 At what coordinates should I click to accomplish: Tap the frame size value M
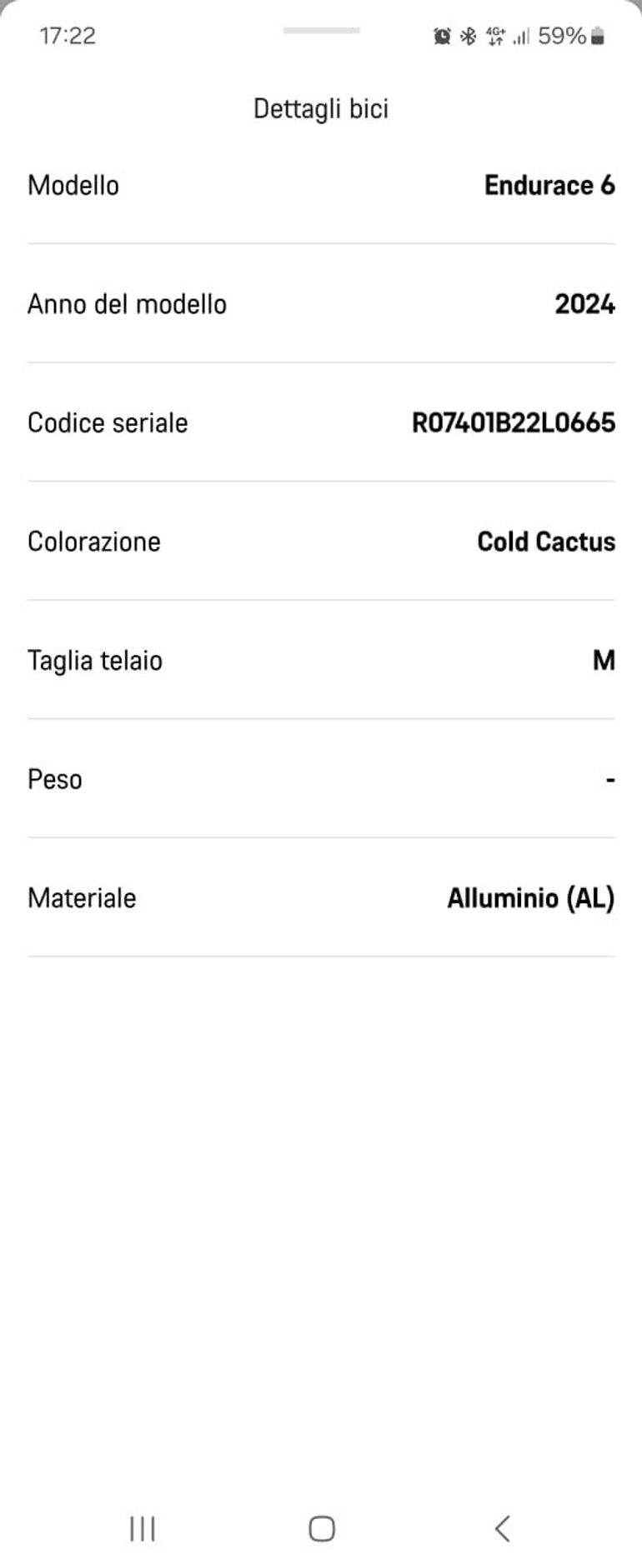604,661
